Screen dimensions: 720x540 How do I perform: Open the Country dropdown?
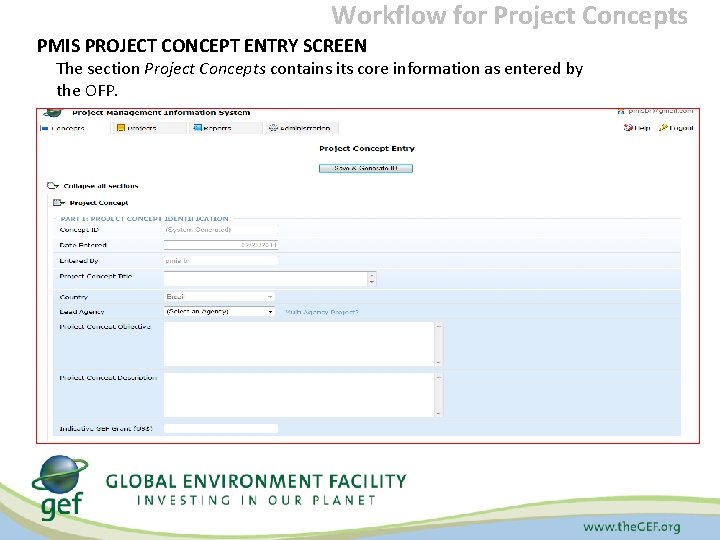[x=219, y=297]
